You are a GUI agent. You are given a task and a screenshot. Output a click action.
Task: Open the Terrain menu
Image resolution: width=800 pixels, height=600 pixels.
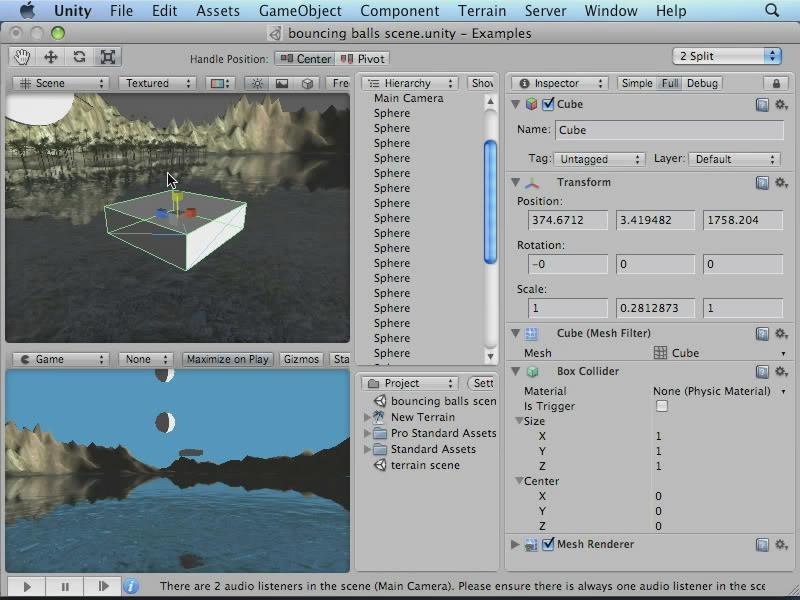coord(482,11)
